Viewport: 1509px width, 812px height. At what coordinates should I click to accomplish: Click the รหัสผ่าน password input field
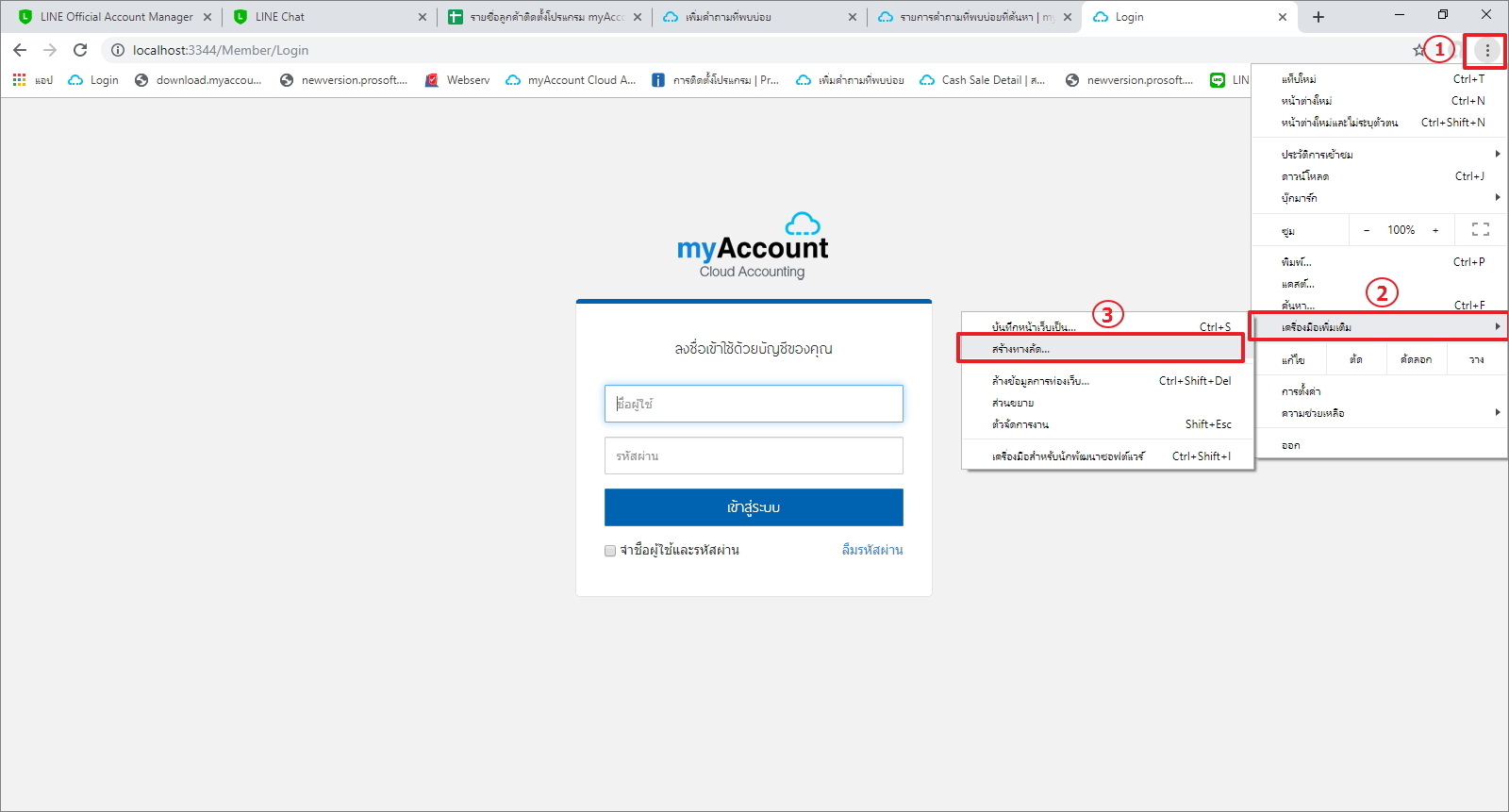click(754, 456)
